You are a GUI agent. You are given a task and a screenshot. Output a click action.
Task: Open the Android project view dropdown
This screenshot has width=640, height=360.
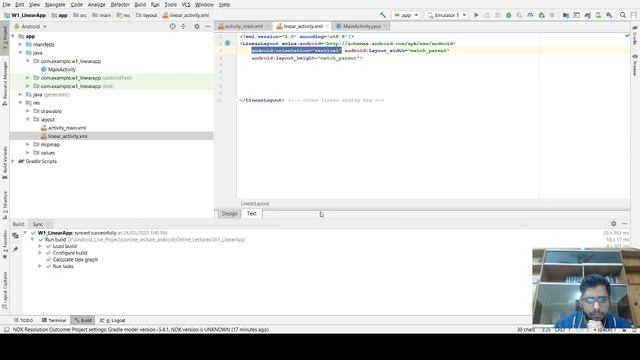(x=31, y=26)
